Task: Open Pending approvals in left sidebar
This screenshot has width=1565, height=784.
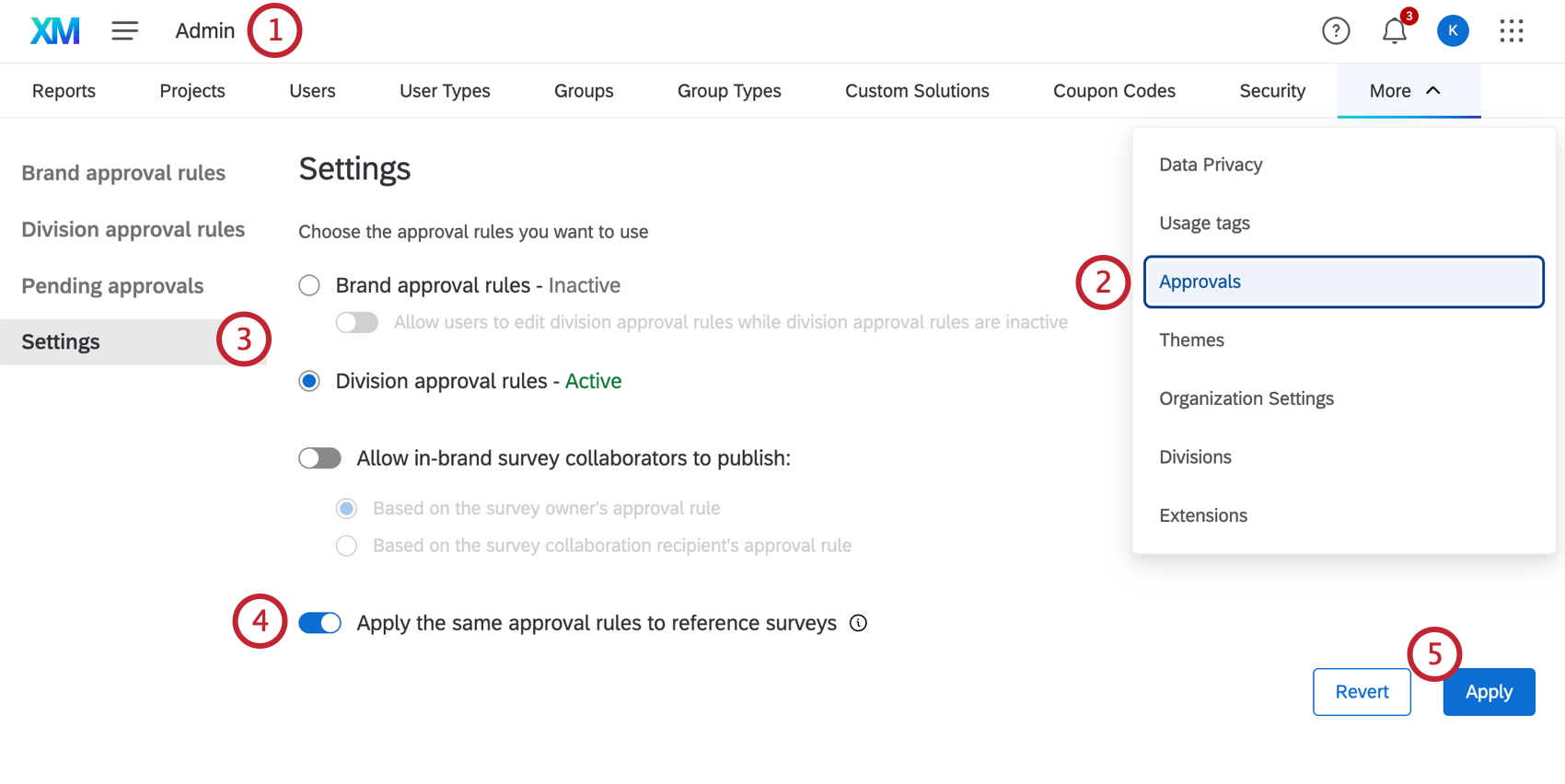Action: click(112, 286)
